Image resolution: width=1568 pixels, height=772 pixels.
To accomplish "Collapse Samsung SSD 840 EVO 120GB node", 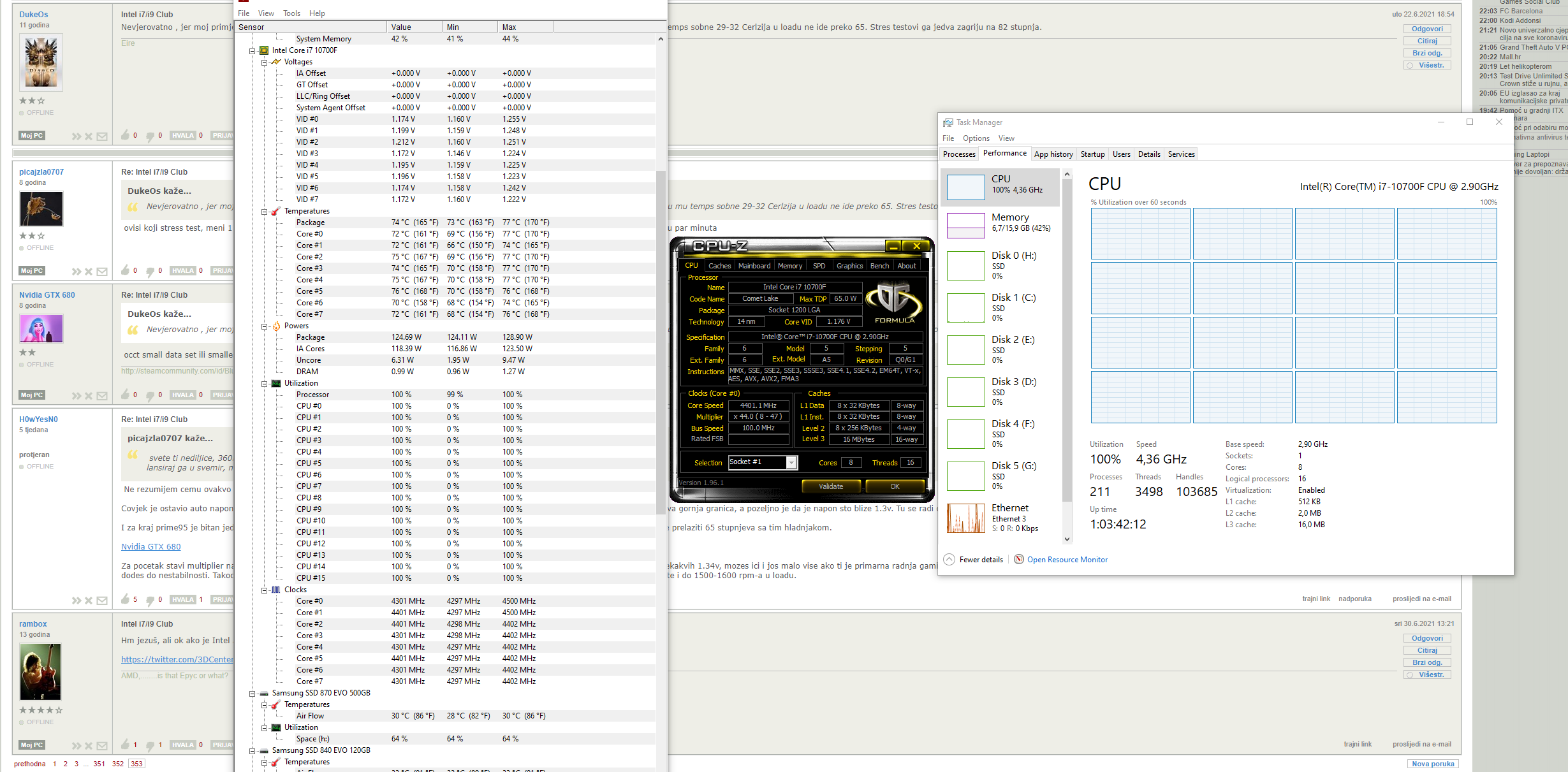I will [x=252, y=751].
